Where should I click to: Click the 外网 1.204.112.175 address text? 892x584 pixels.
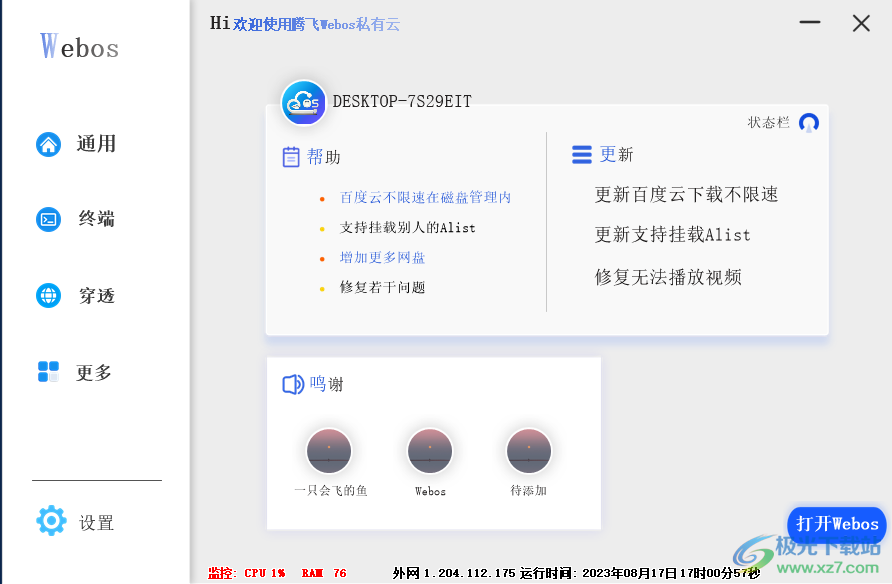pos(454,573)
